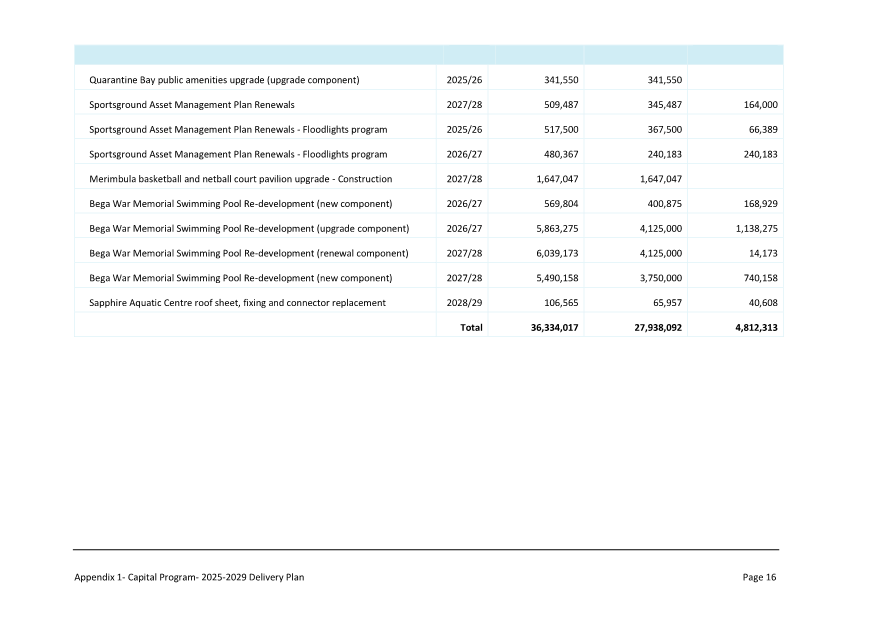This screenshot has height=620, width=876.
Task: Click the Bega War Memorial Pool new component 2026/27 row
Action: click(240, 203)
